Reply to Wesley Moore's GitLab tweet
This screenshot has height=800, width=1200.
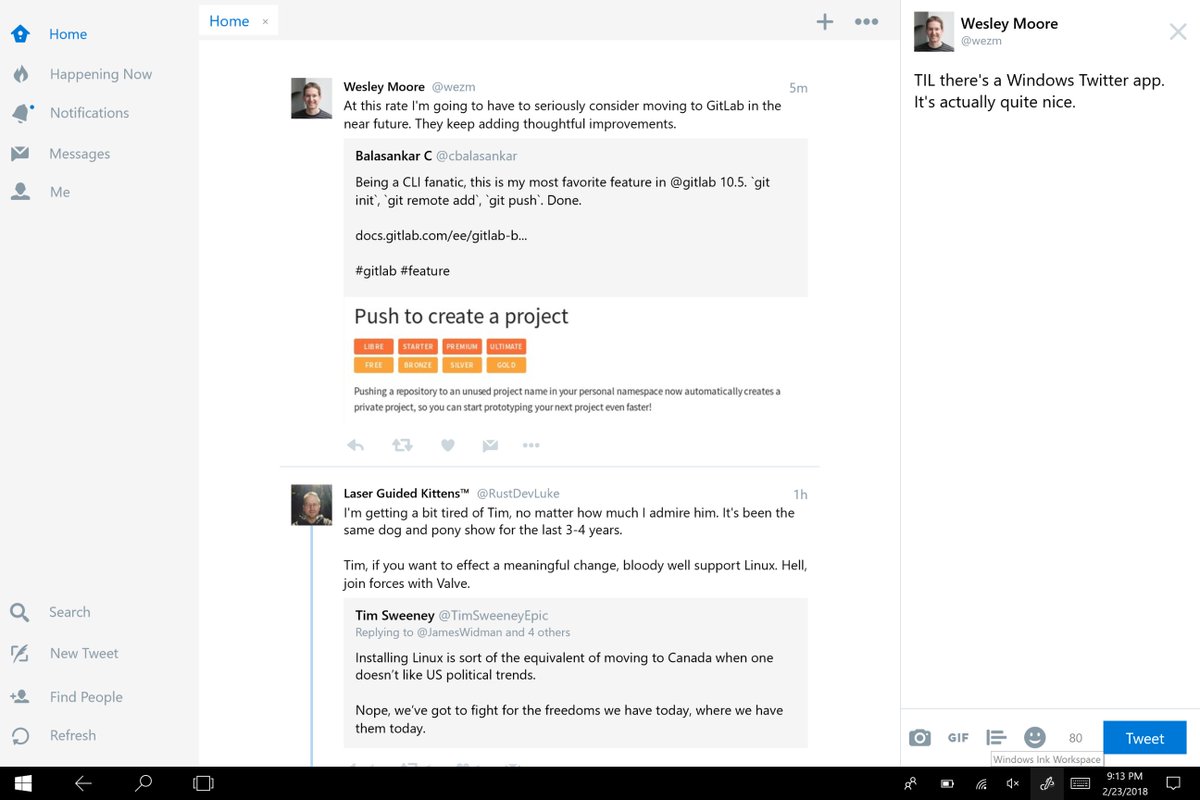(355, 445)
